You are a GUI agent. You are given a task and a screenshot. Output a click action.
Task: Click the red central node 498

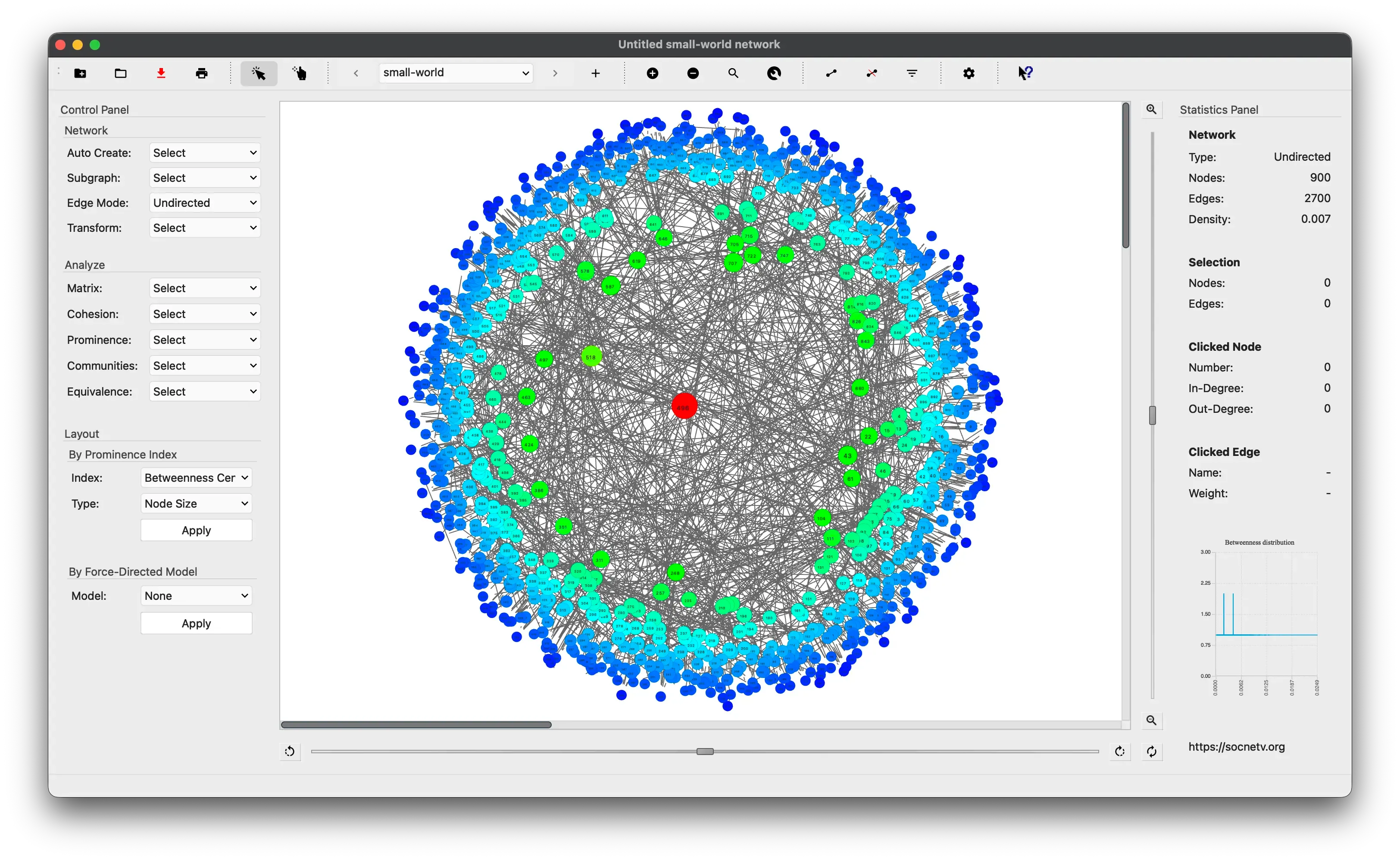pos(684,406)
